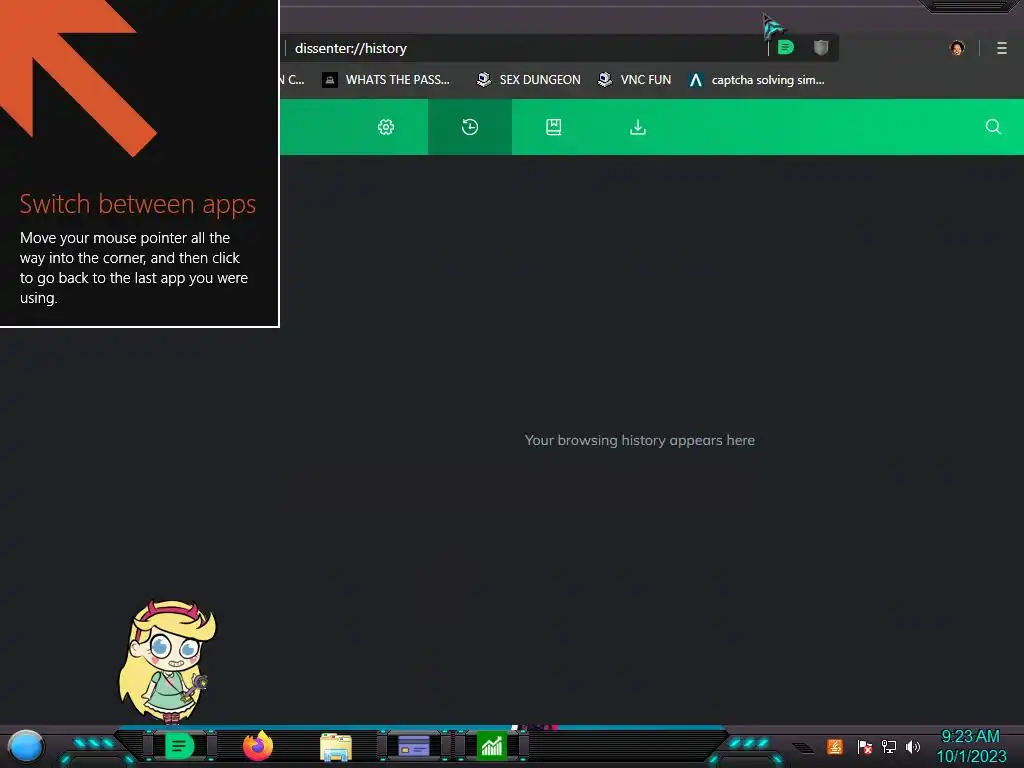This screenshot has width=1024, height=768.
Task: Click 'Your browsing history appears here' text
Action: [639, 440]
